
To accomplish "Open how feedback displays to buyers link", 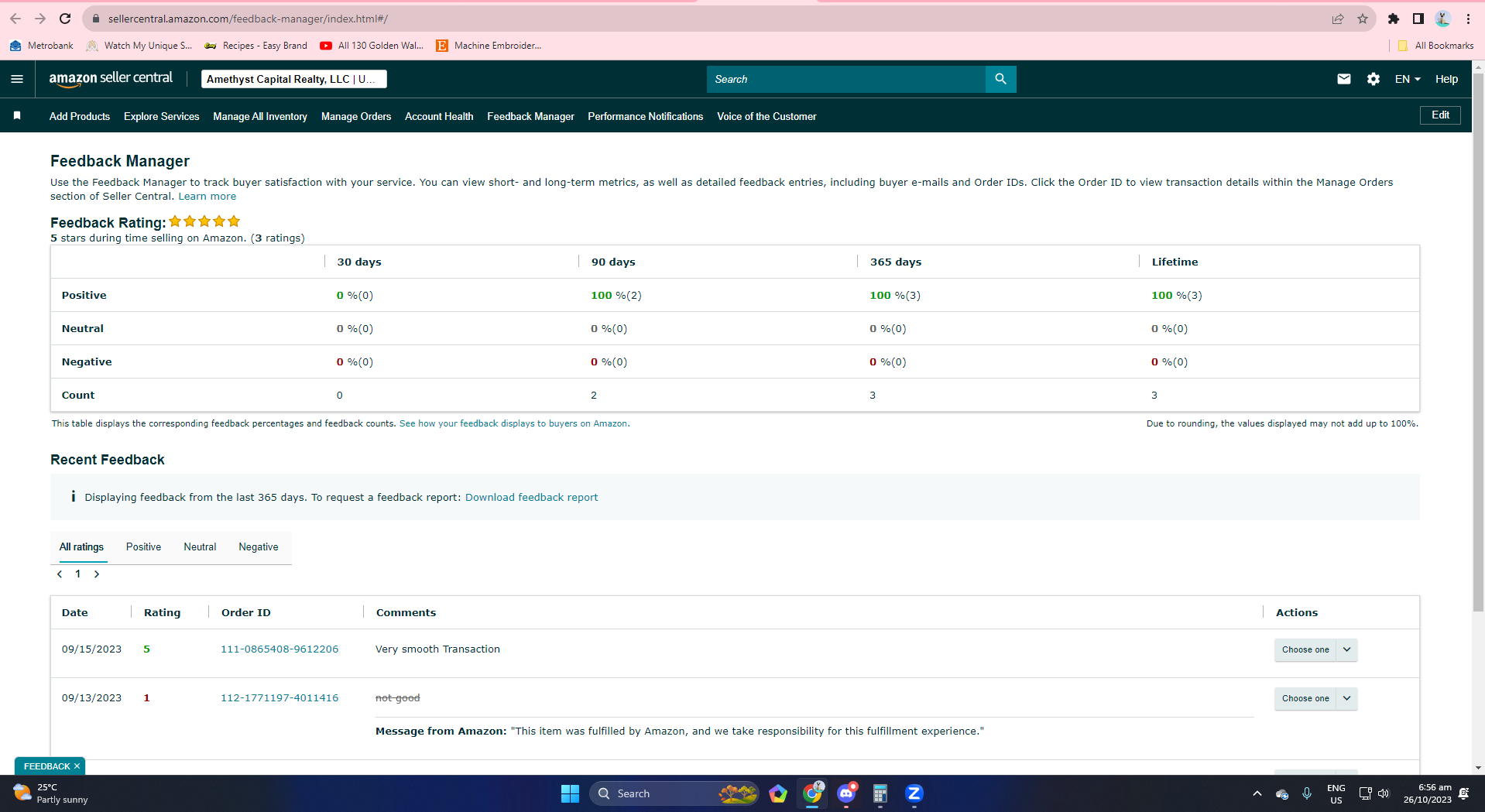I will coord(514,423).
